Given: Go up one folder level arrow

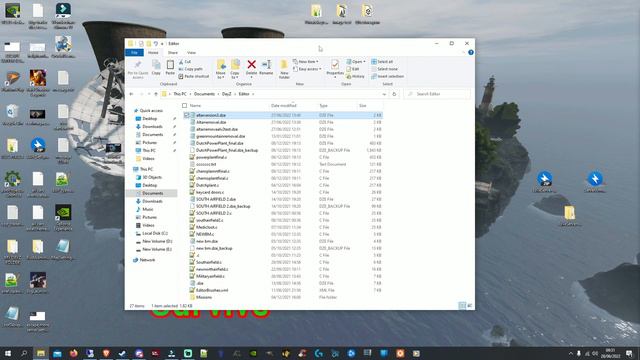Looking at the screenshot, I should click(x=156, y=94).
